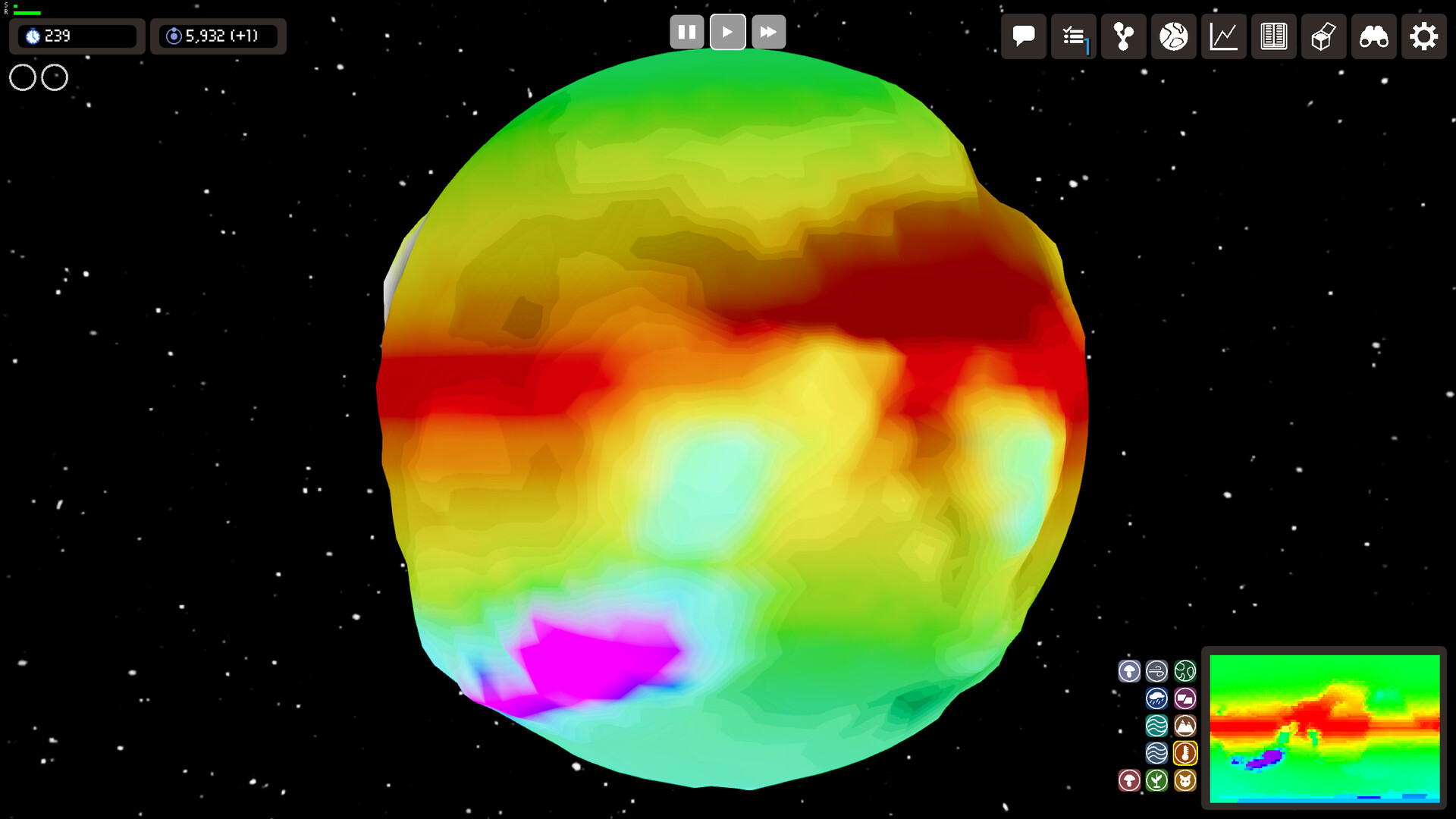Pause the simulation
The width and height of the screenshot is (1456, 819).
pos(686,31)
